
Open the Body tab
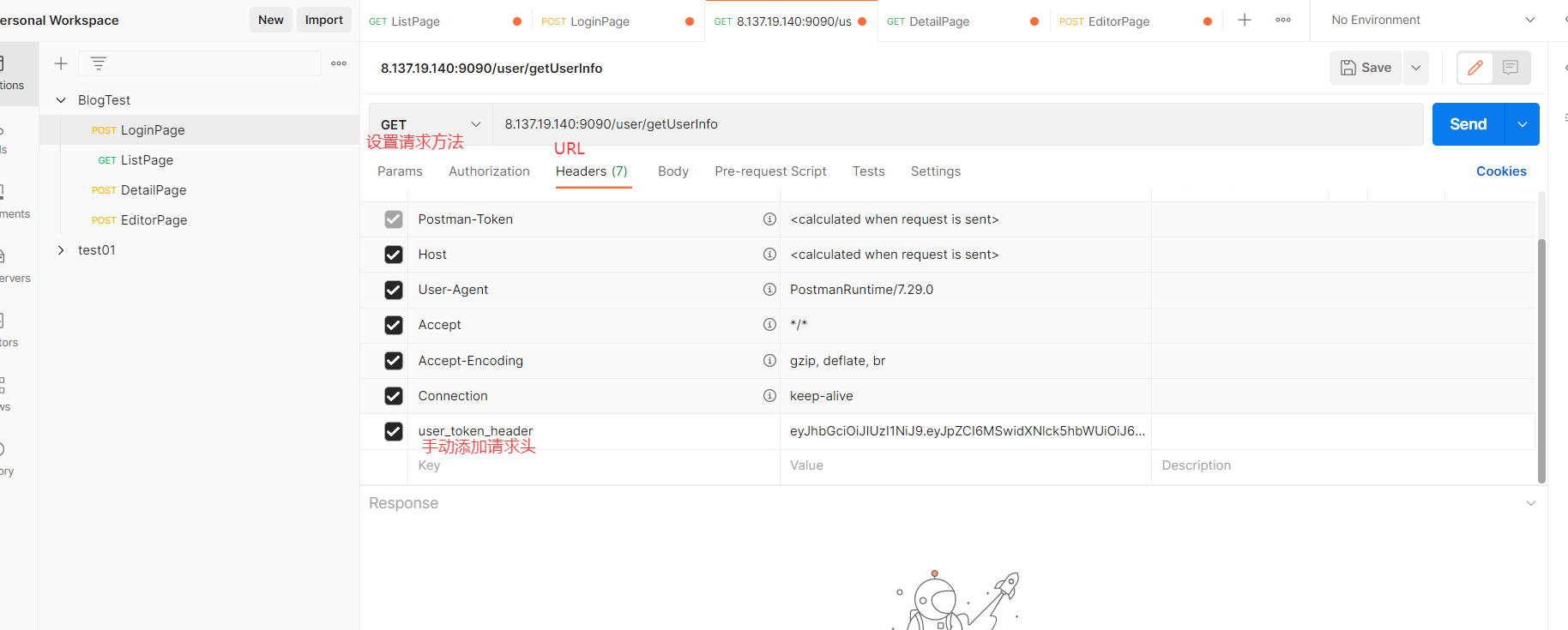pyautogui.click(x=673, y=171)
